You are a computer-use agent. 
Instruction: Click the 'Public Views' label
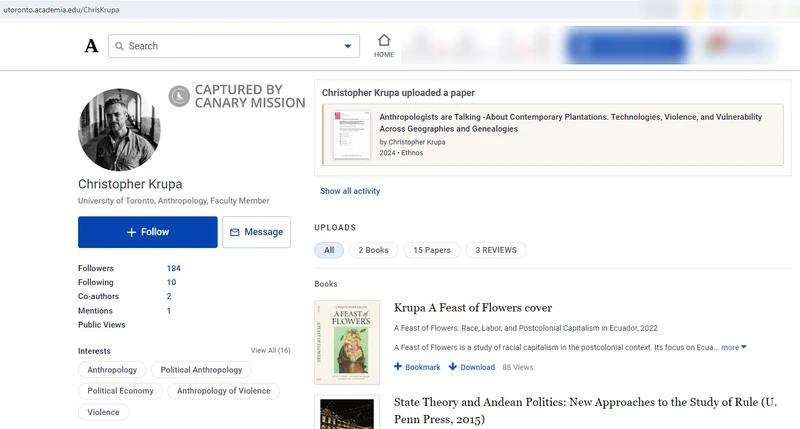pyautogui.click(x=102, y=324)
